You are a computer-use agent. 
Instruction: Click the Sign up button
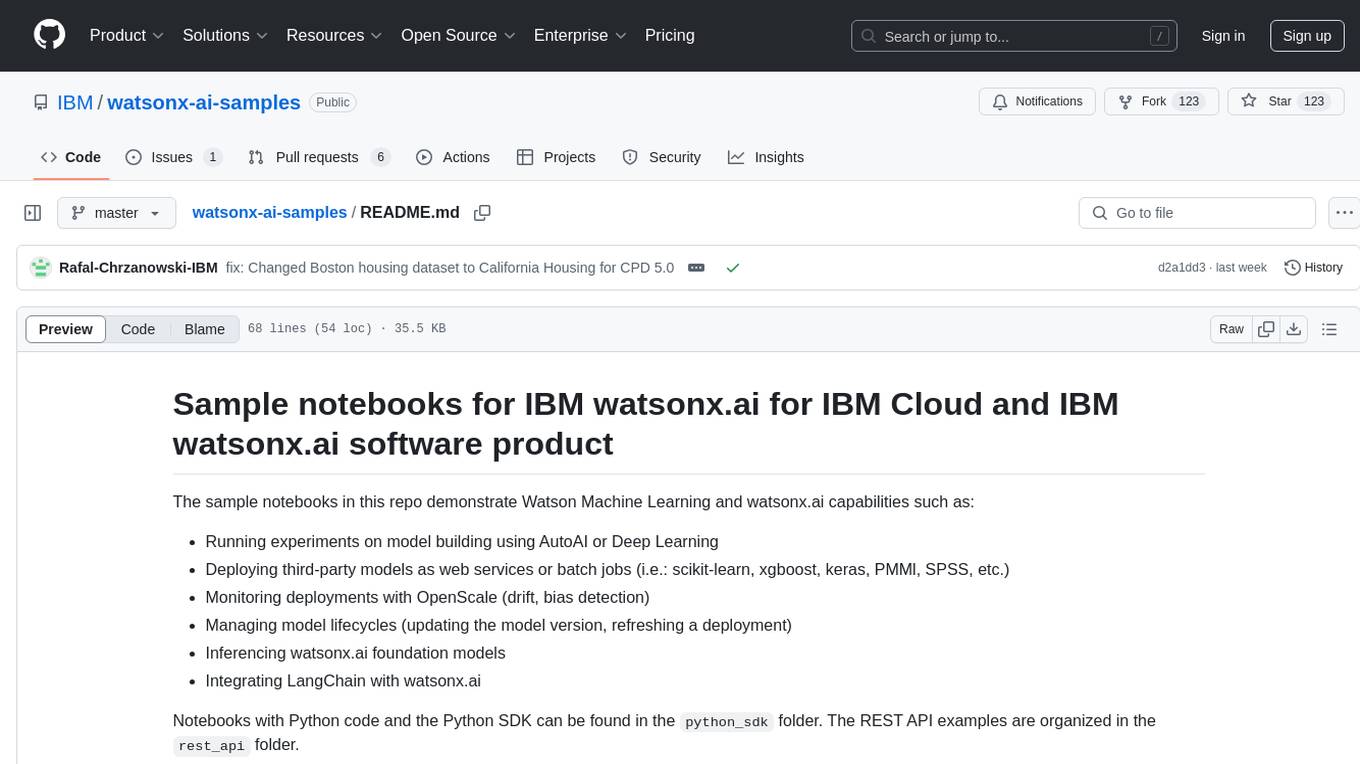click(x=1307, y=36)
